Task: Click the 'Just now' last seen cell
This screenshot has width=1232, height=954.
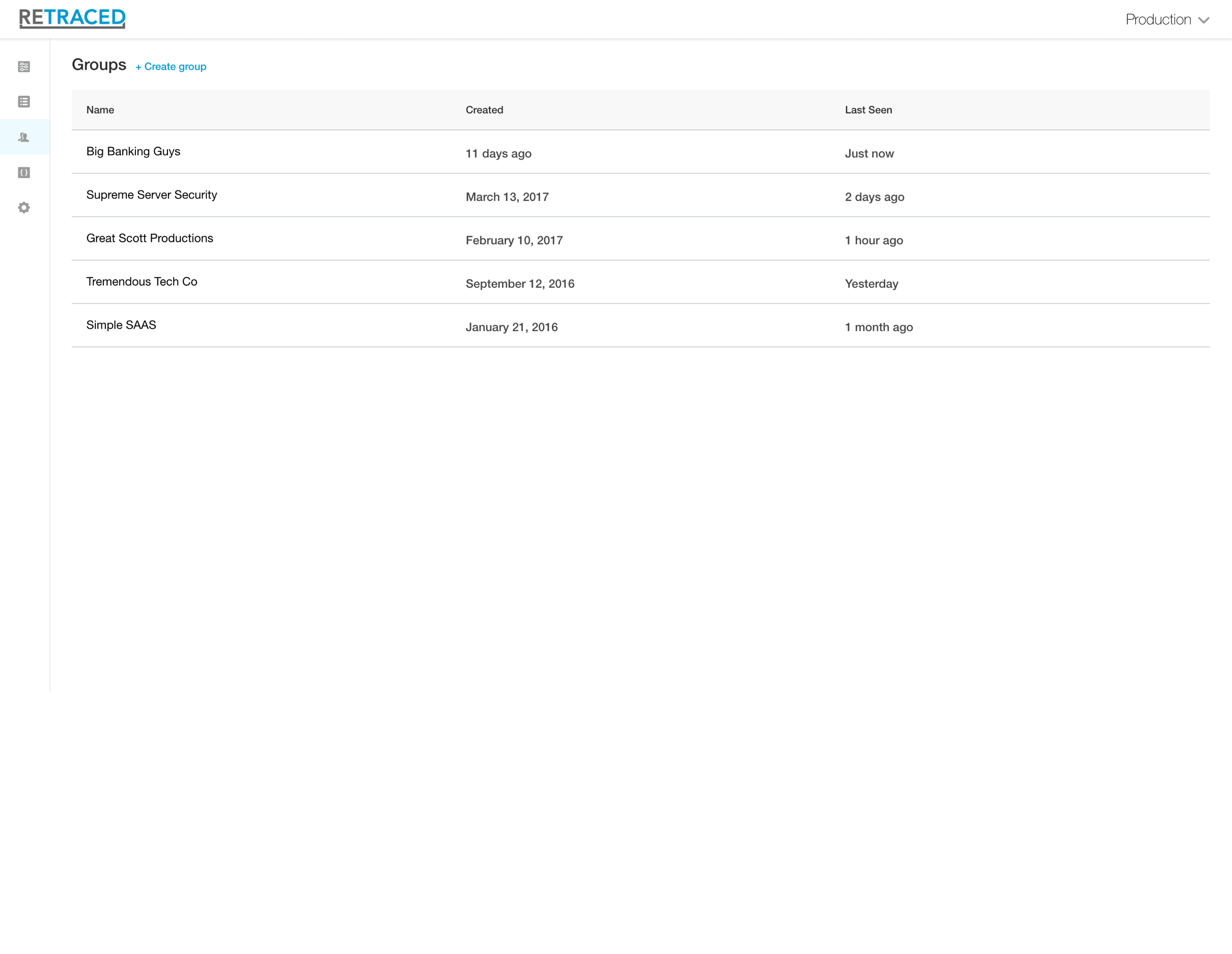Action: click(869, 153)
